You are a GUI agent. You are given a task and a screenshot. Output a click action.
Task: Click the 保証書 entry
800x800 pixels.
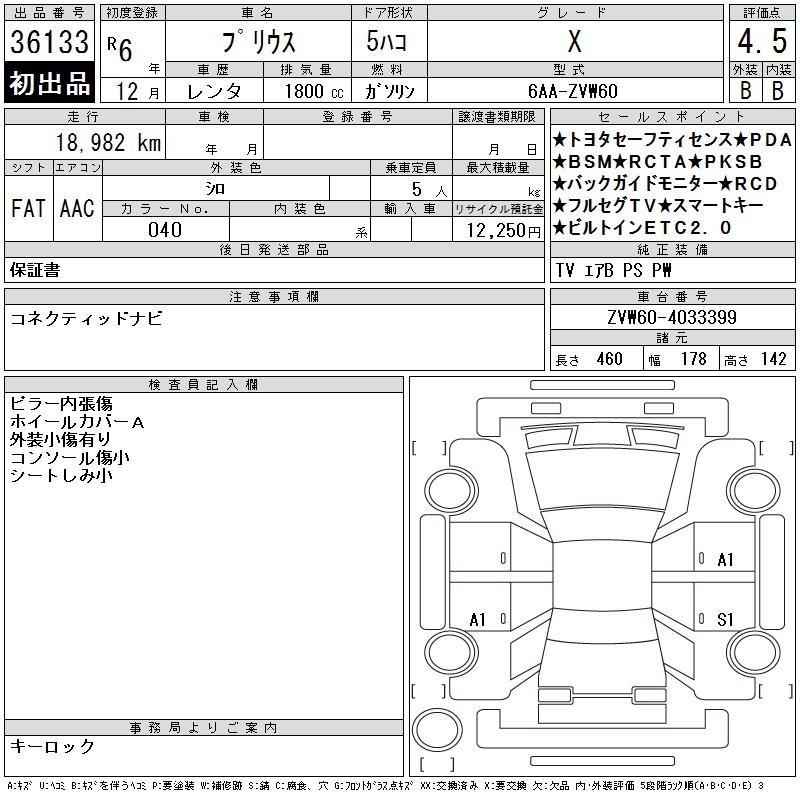(x=35, y=270)
